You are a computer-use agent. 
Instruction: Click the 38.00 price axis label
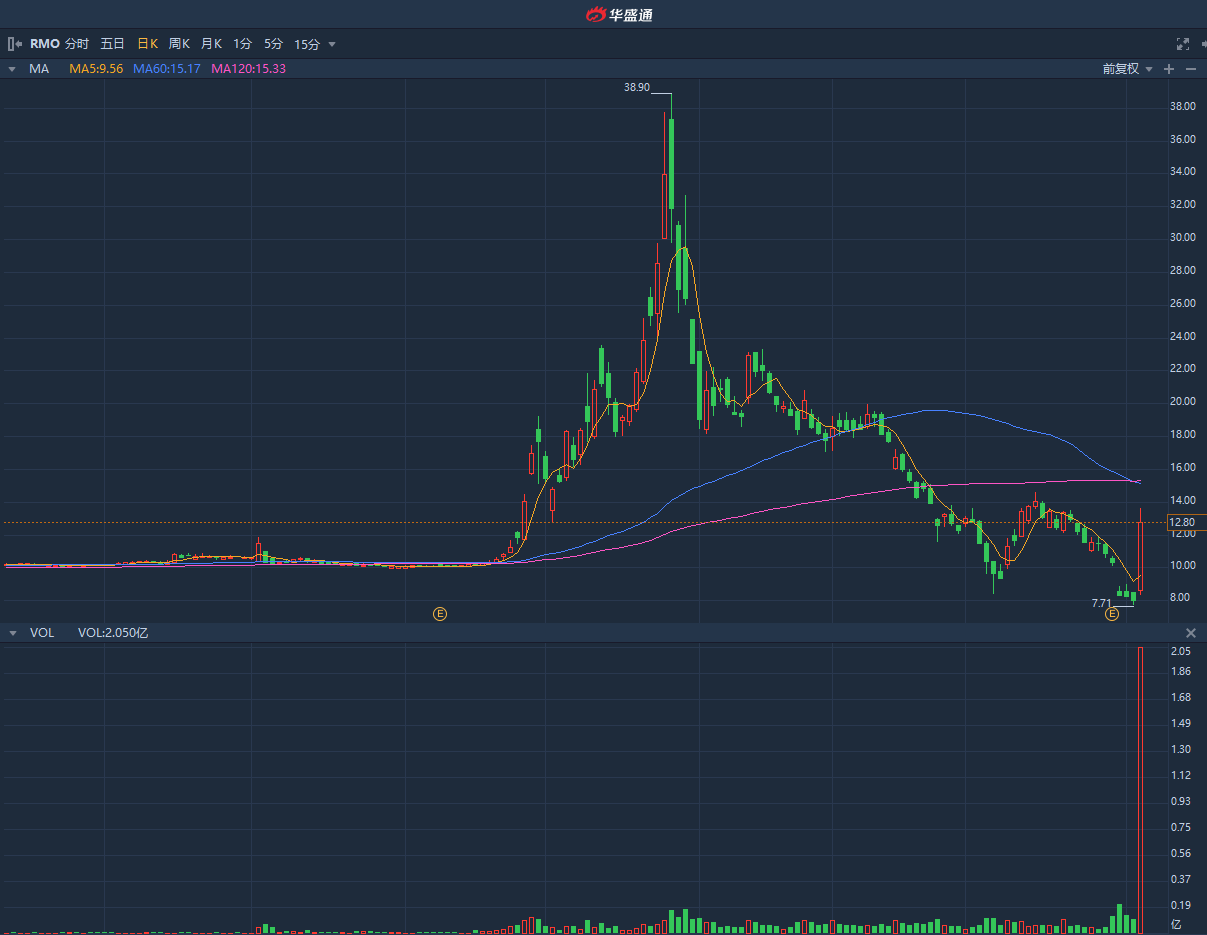coord(1183,106)
